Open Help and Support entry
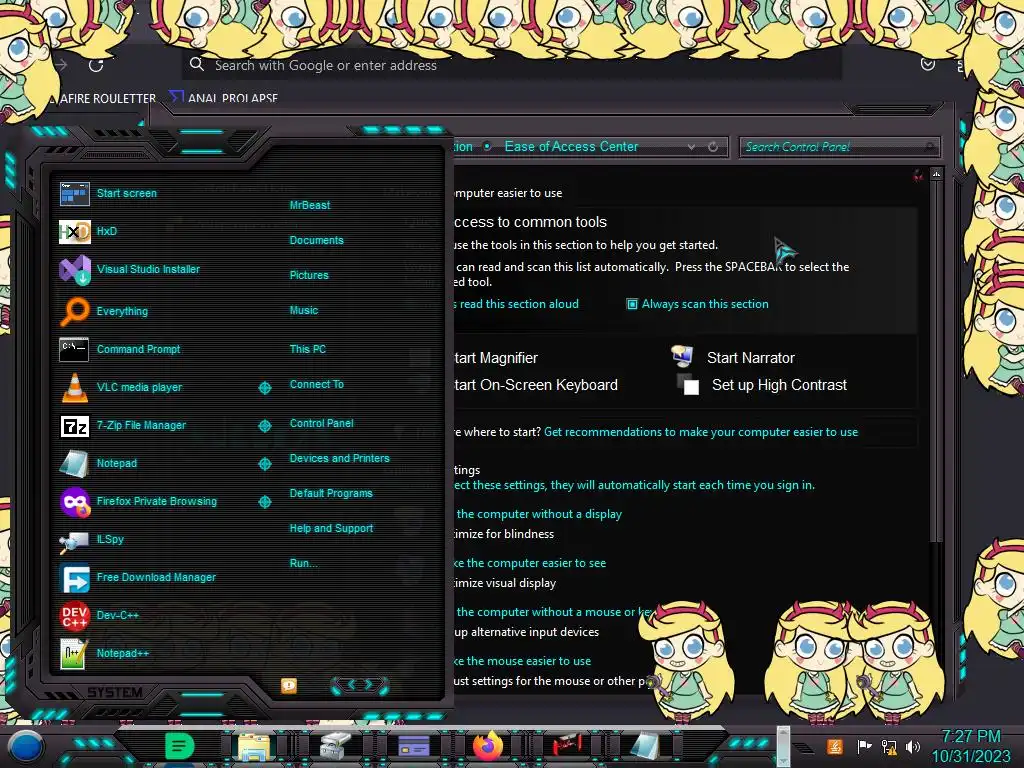 tap(331, 528)
